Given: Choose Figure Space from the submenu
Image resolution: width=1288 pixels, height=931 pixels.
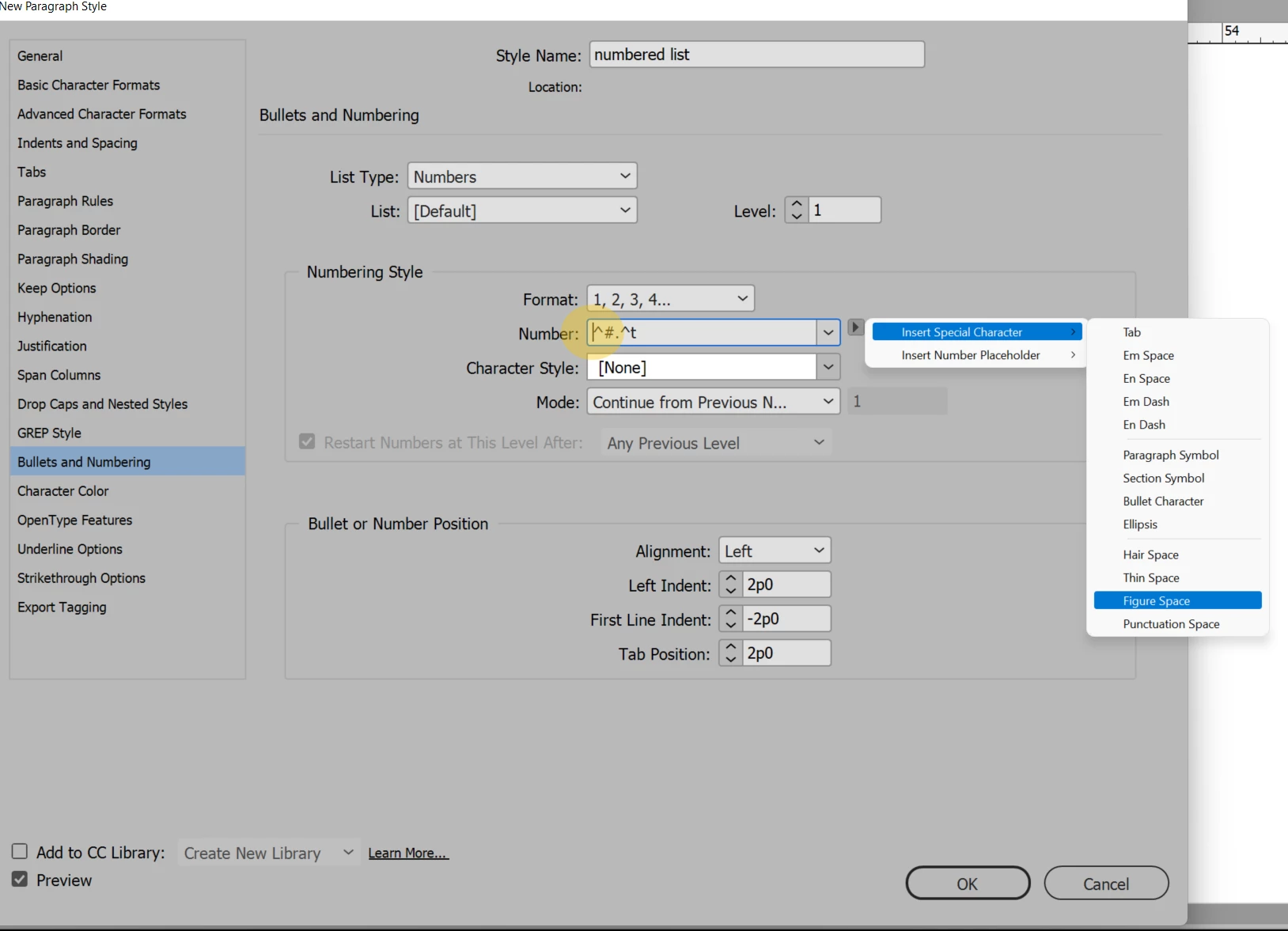Looking at the screenshot, I should (x=1177, y=600).
